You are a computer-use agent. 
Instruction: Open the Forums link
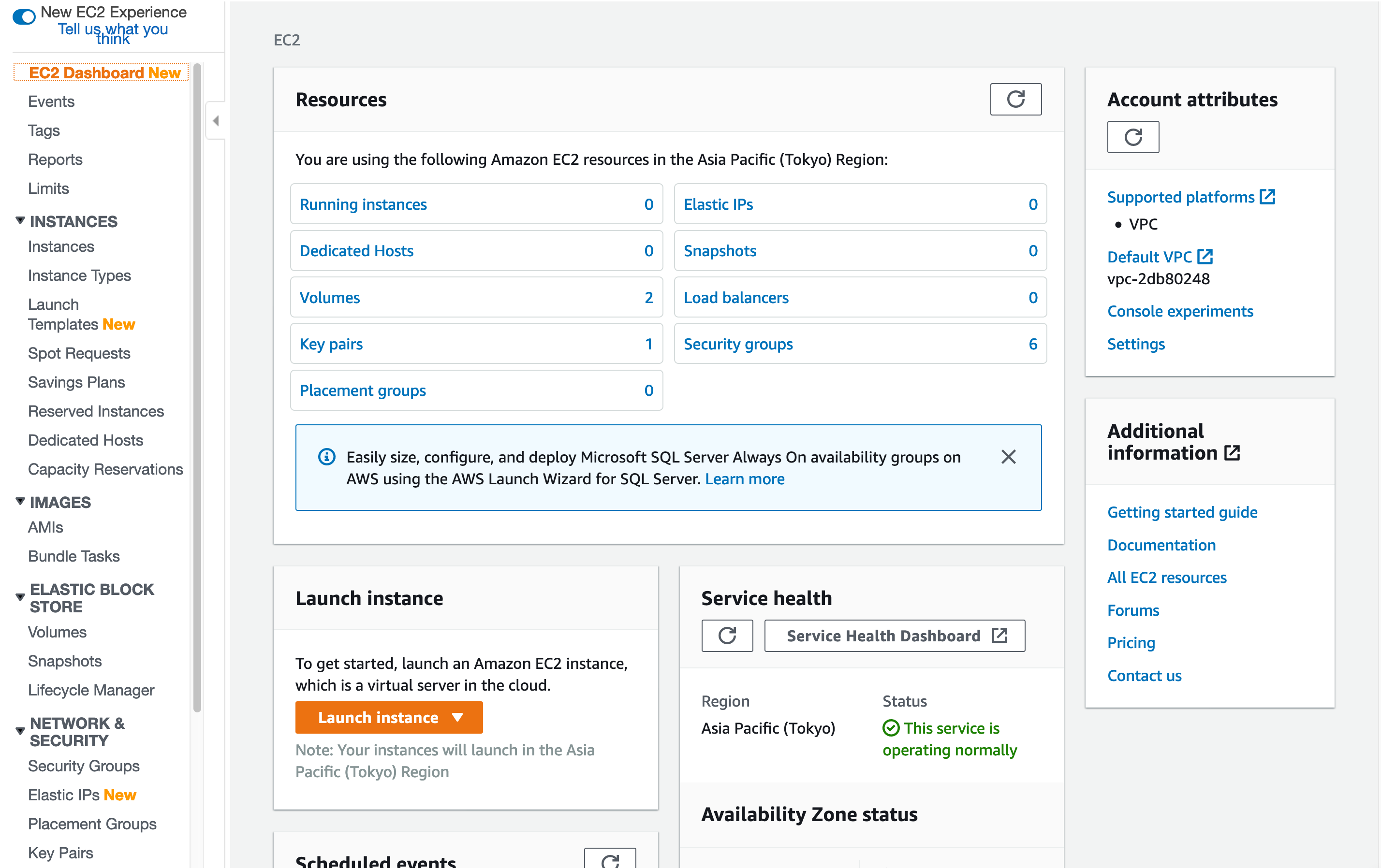1132,610
